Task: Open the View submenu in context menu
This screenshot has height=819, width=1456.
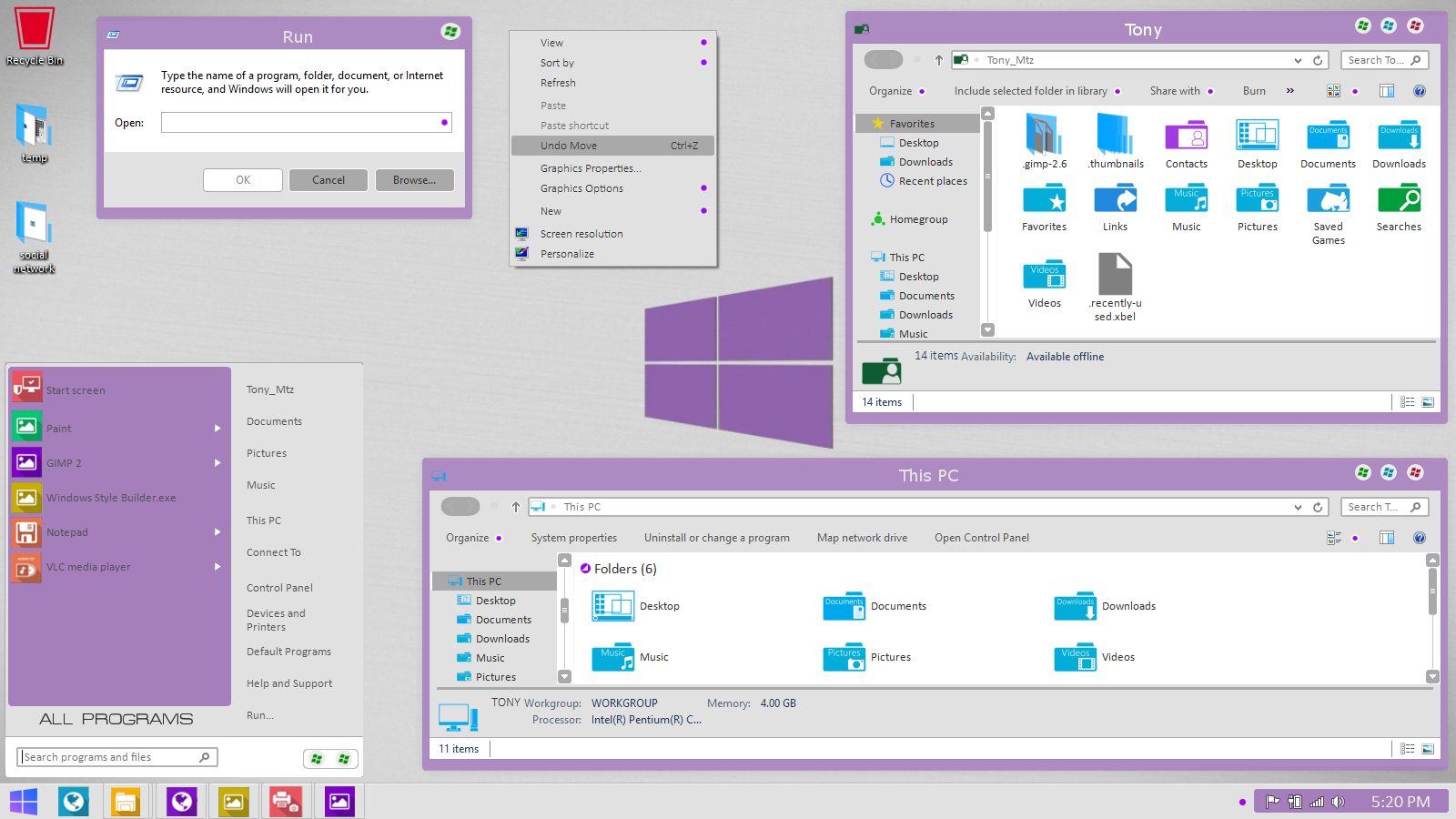Action: coord(613,43)
